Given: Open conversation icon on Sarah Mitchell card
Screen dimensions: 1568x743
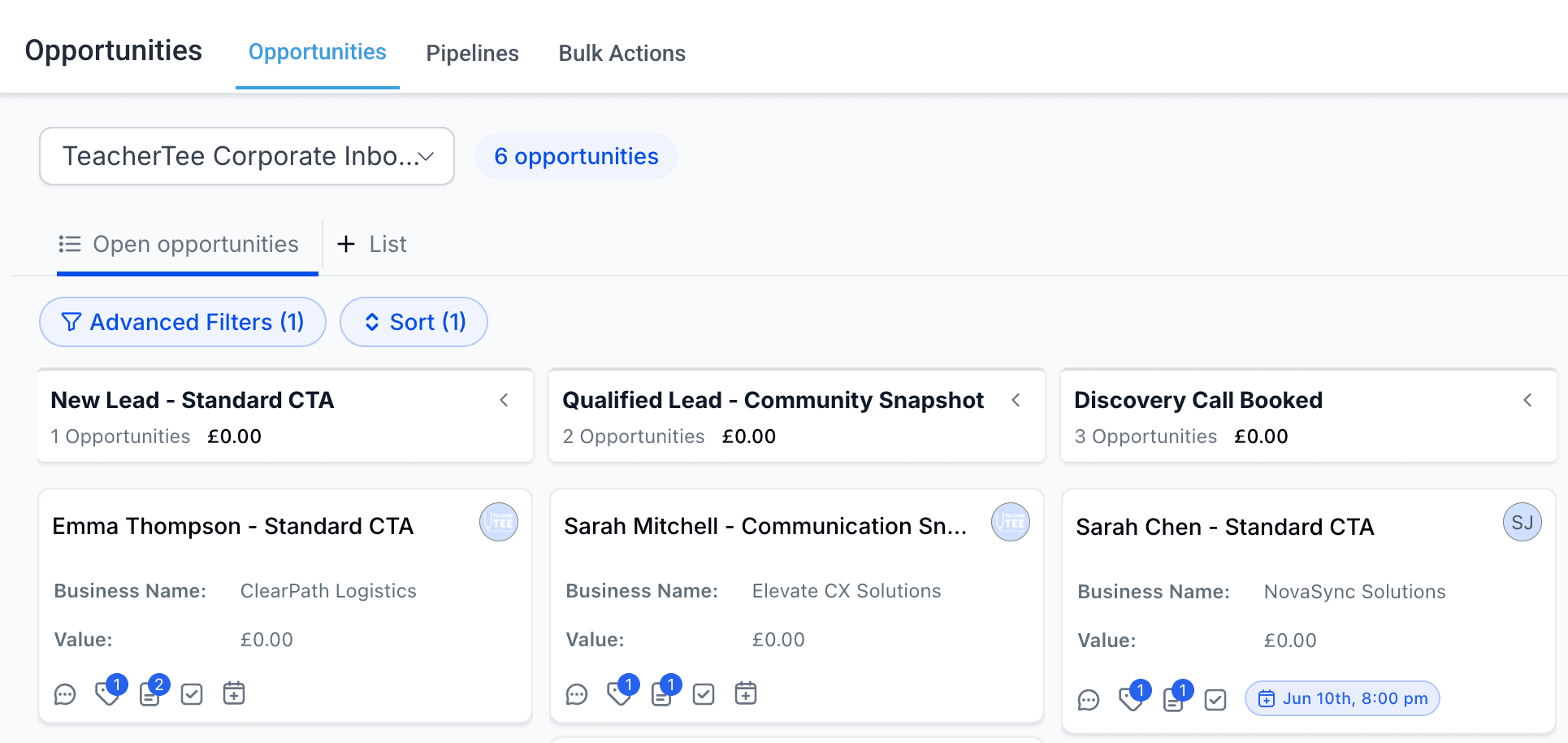Looking at the screenshot, I should [x=577, y=694].
